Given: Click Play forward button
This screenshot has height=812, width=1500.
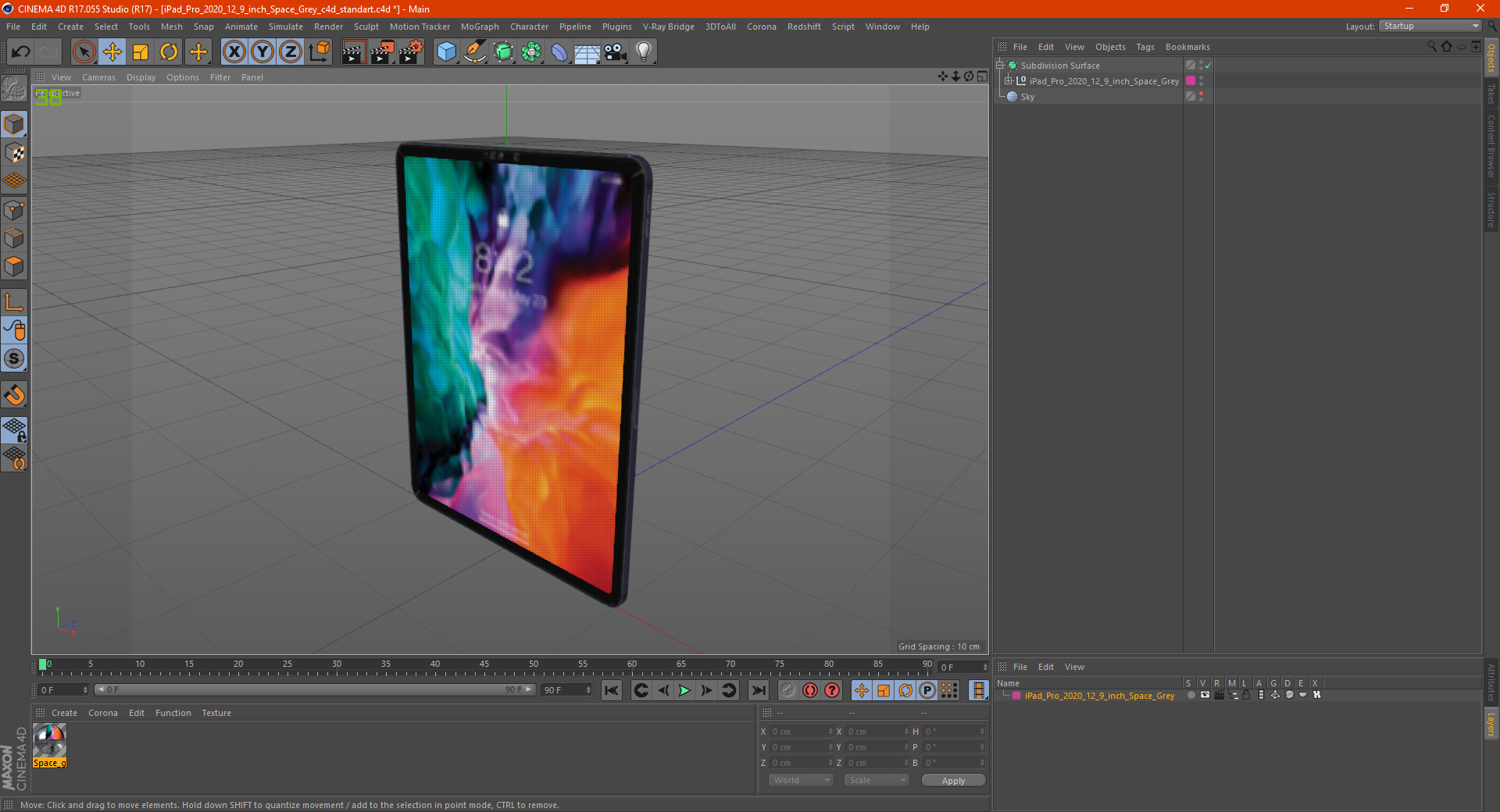Looking at the screenshot, I should [x=684, y=690].
